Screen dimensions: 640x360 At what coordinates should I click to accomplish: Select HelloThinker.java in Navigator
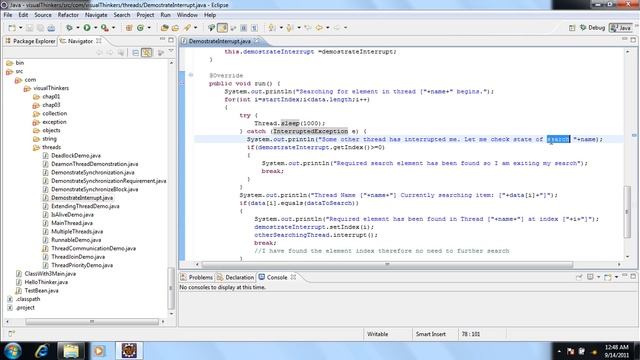click(46, 282)
